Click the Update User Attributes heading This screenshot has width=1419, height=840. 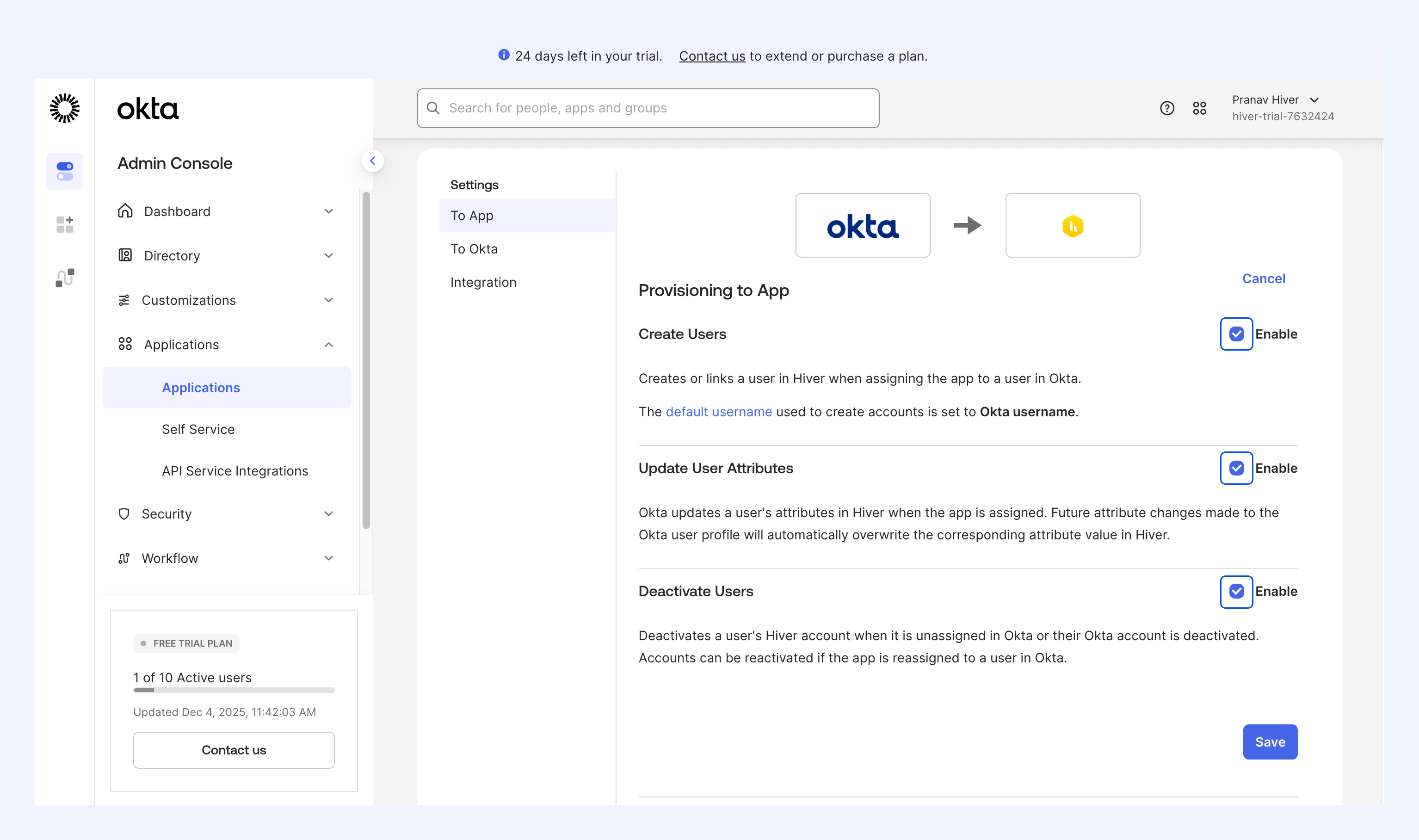716,468
